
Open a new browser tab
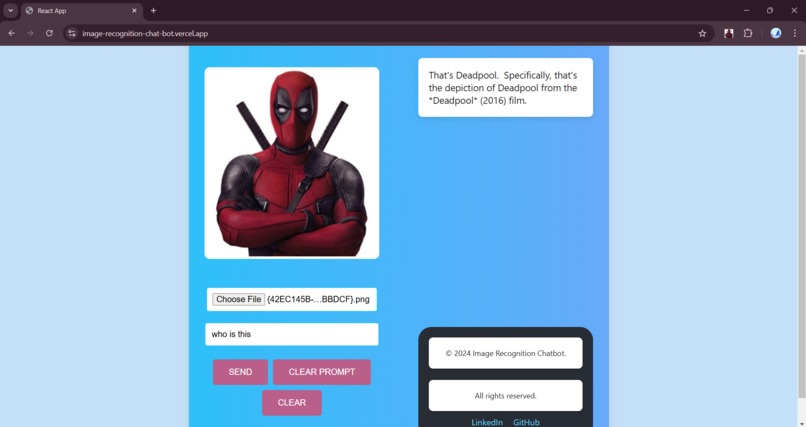click(153, 10)
